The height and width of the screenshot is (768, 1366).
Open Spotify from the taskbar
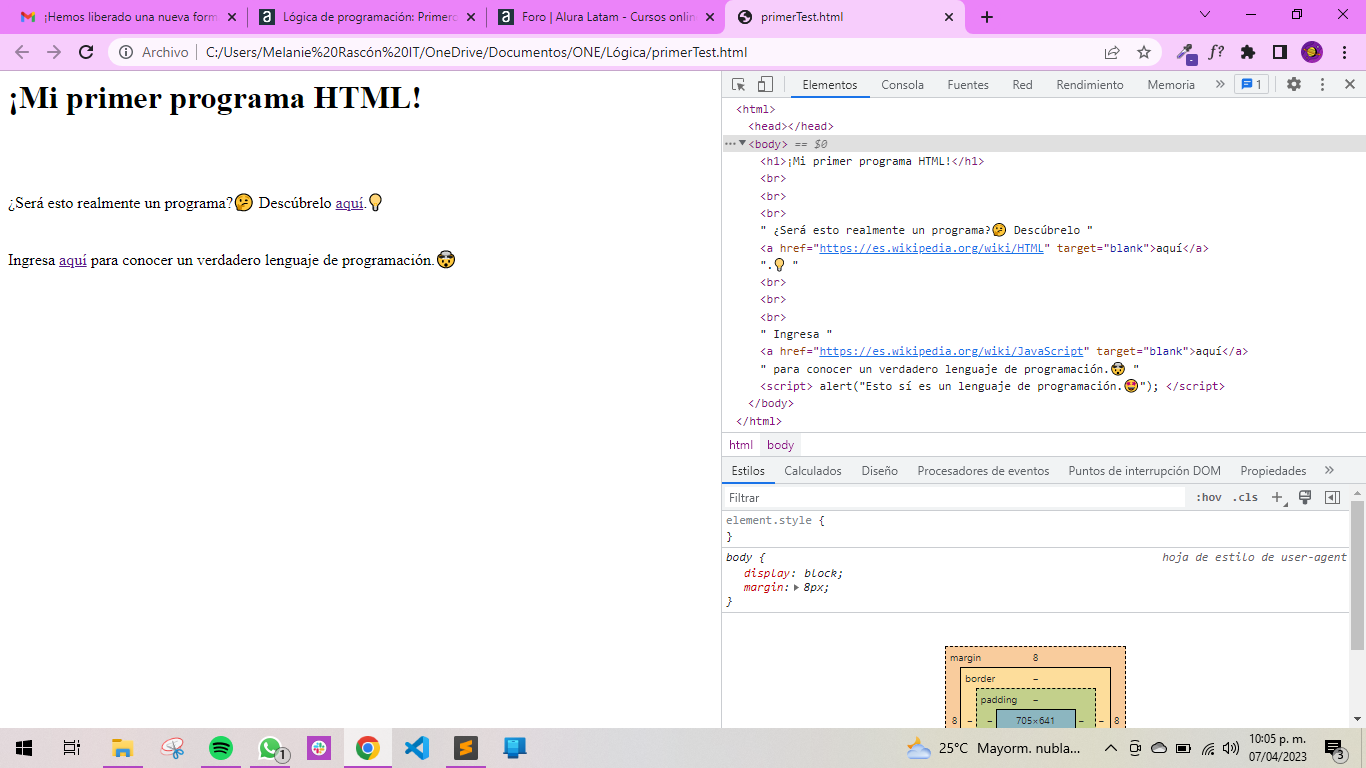tap(221, 748)
